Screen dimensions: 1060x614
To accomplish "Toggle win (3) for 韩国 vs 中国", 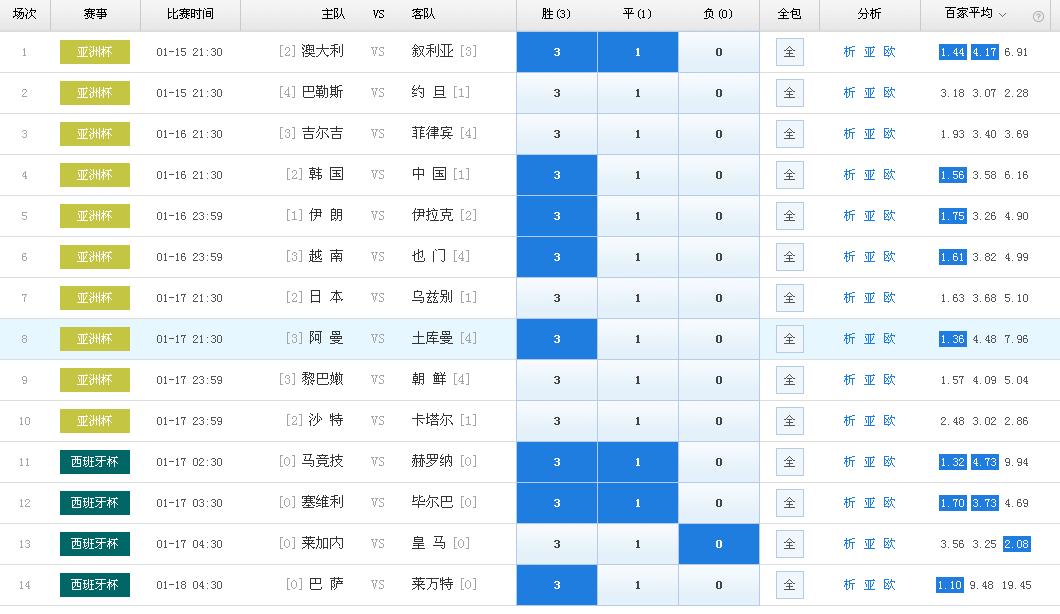I will (x=557, y=175).
